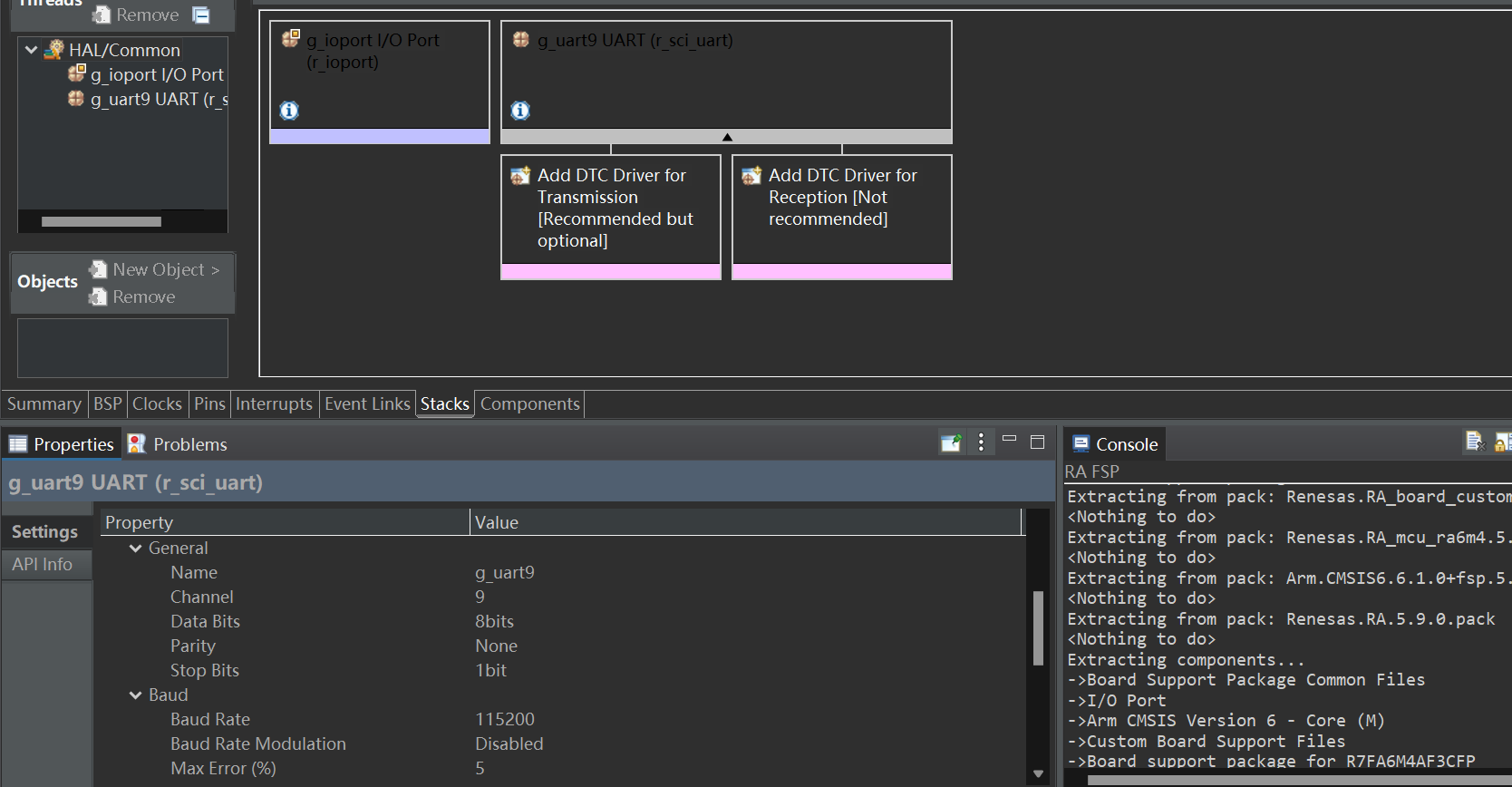This screenshot has width=1512, height=787.
Task: Click the g_ioport module icon in stack block
Action: [x=291, y=39]
